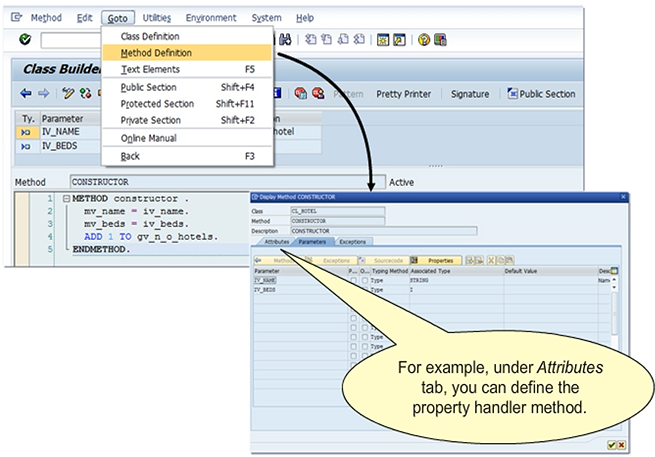Screen dimensions: 655x457
Task: Toggle the first checkbox in IV_NAME dialog row
Action: [x=353, y=282]
